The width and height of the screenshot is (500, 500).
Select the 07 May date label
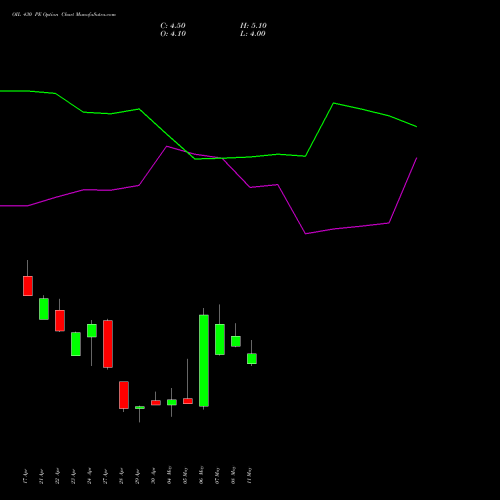click(x=218, y=475)
